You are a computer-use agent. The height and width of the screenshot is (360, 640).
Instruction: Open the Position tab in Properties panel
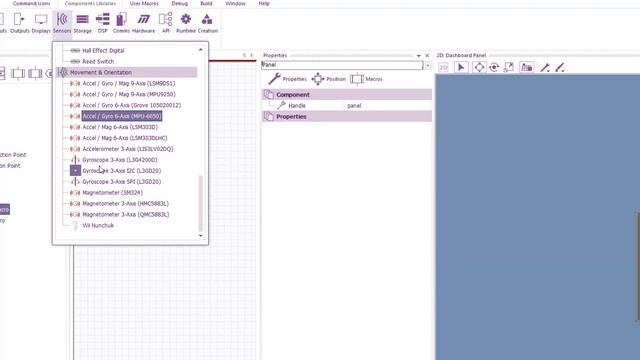[x=329, y=79]
